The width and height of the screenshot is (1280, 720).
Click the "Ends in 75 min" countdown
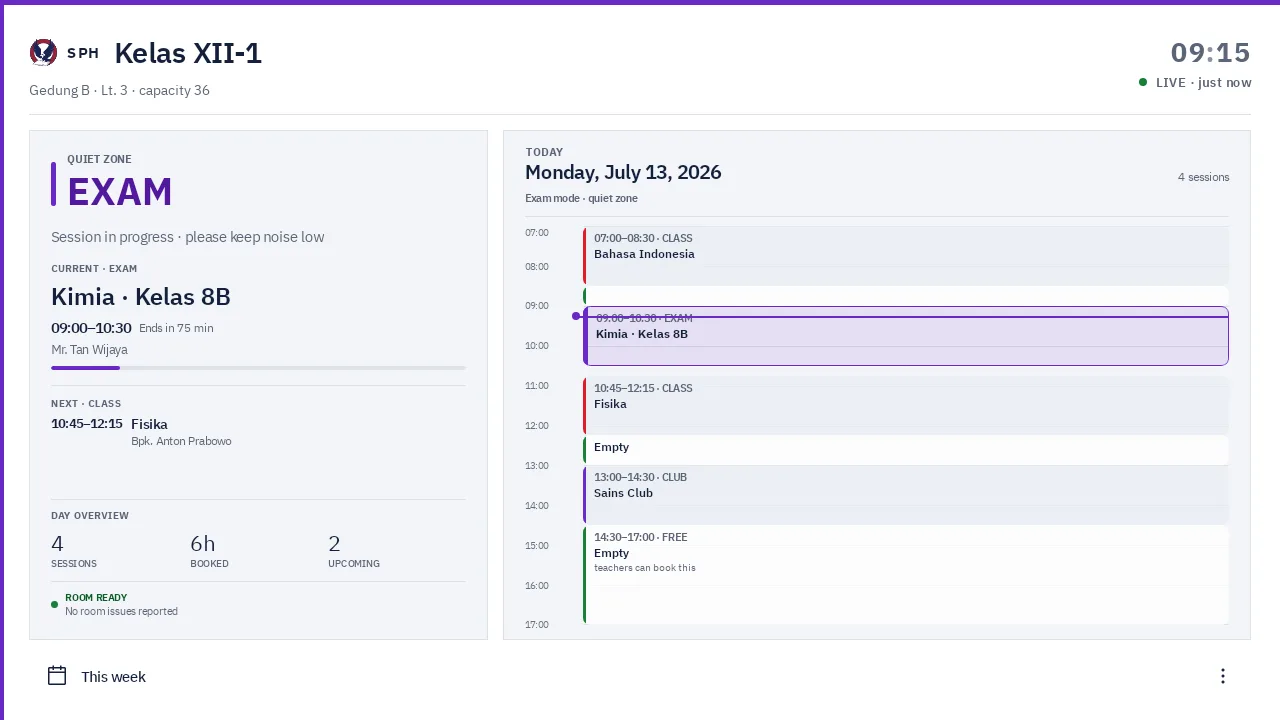(176, 328)
